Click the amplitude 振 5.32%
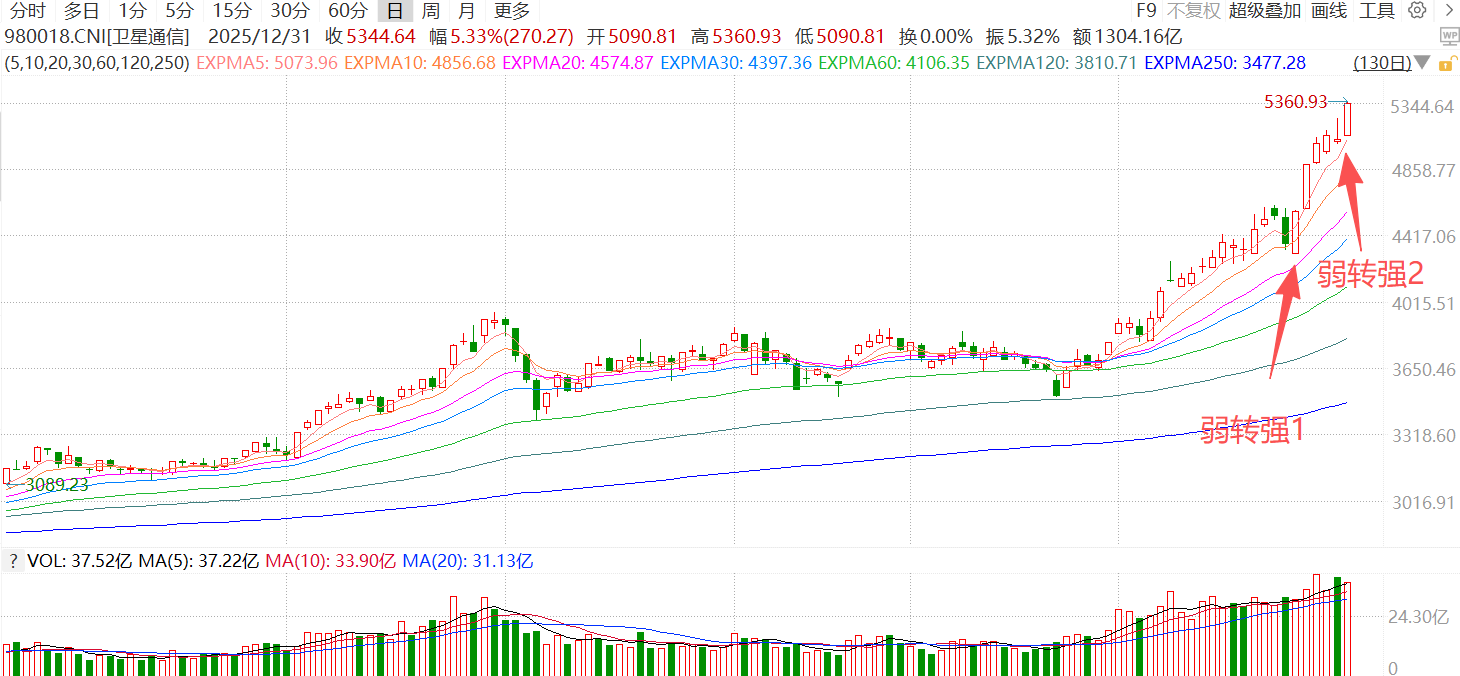1460x676 pixels. click(x=1022, y=37)
